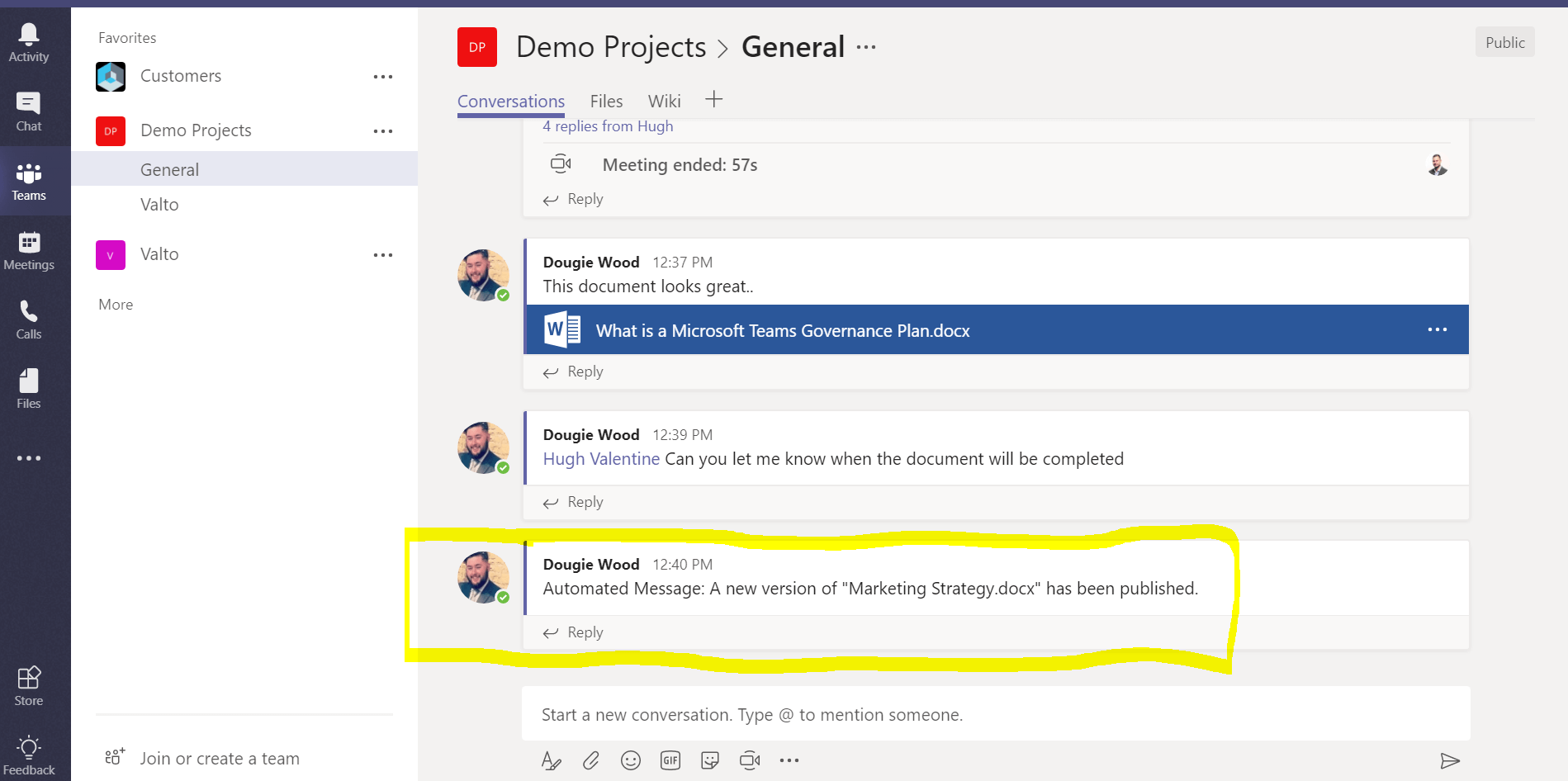This screenshot has height=781, width=1568.
Task: Expand 4 replies from Hugh
Action: point(608,126)
